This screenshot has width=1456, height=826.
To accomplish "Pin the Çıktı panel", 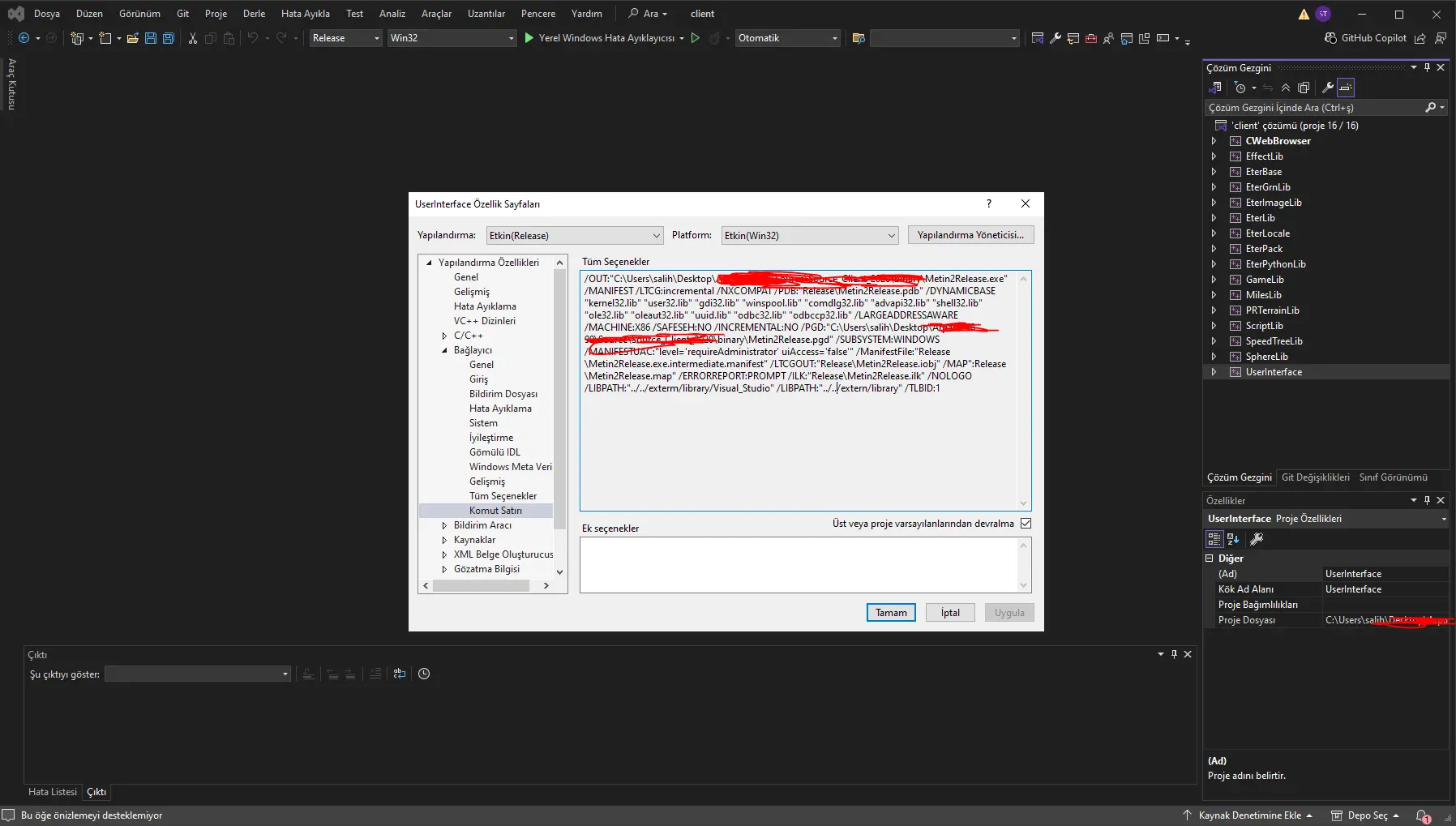I will click(1174, 654).
